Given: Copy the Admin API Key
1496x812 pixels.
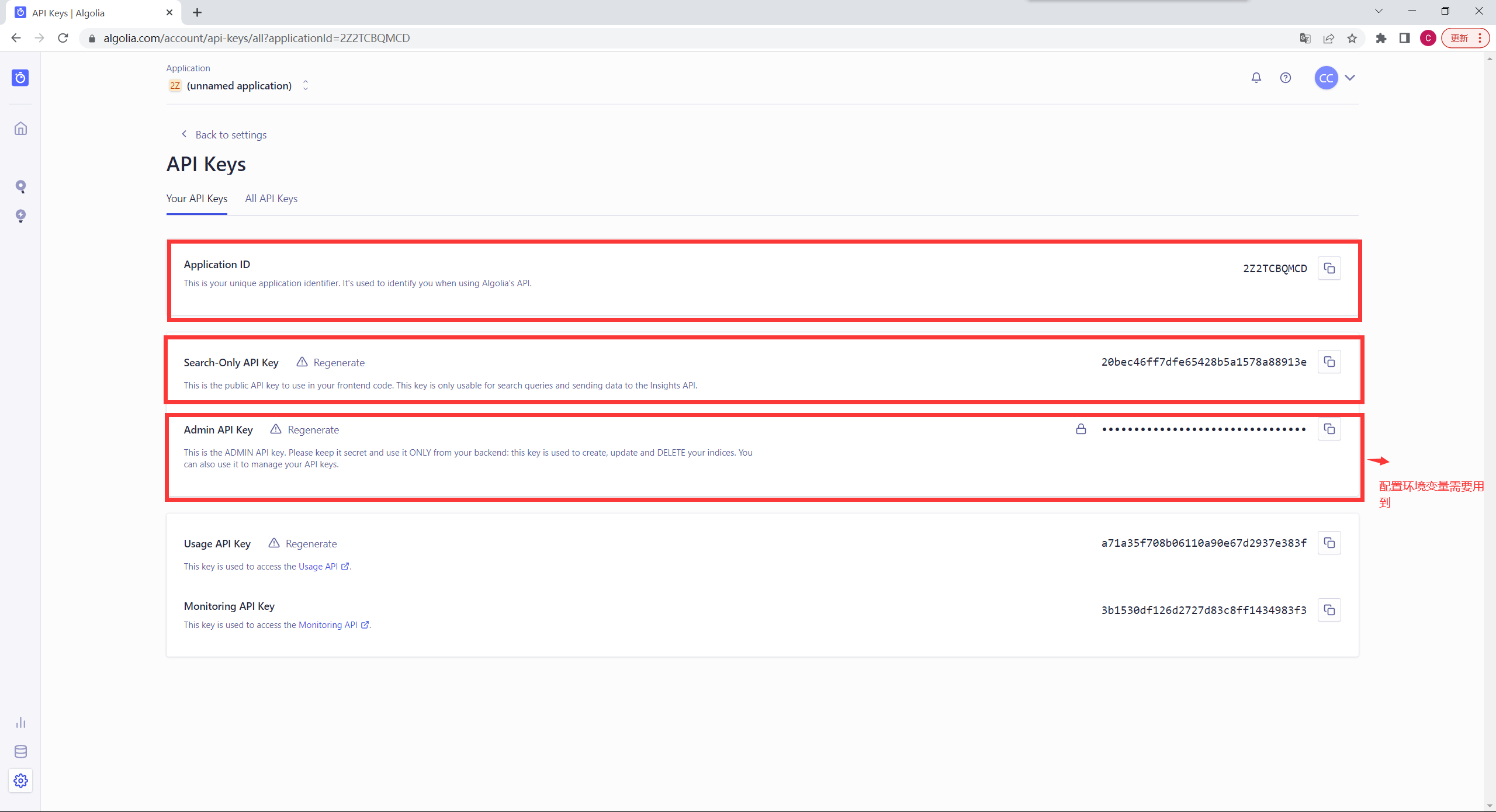Looking at the screenshot, I should pyautogui.click(x=1329, y=429).
